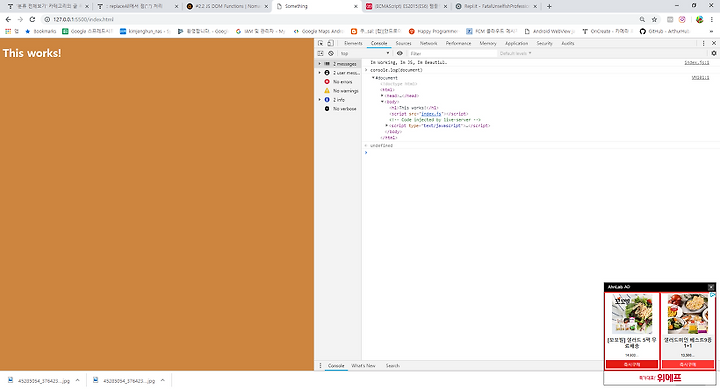Image resolution: width=720 pixels, height=389 pixels.
Task: Open the Default levels dropdown
Action: tap(515, 53)
